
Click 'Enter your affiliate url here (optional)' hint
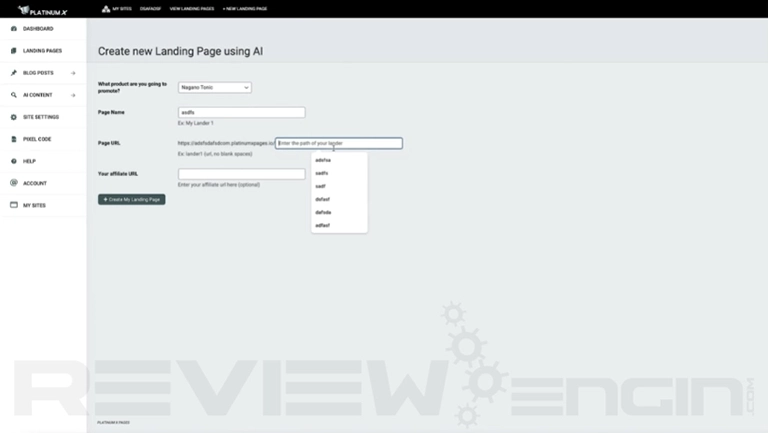coord(219,185)
